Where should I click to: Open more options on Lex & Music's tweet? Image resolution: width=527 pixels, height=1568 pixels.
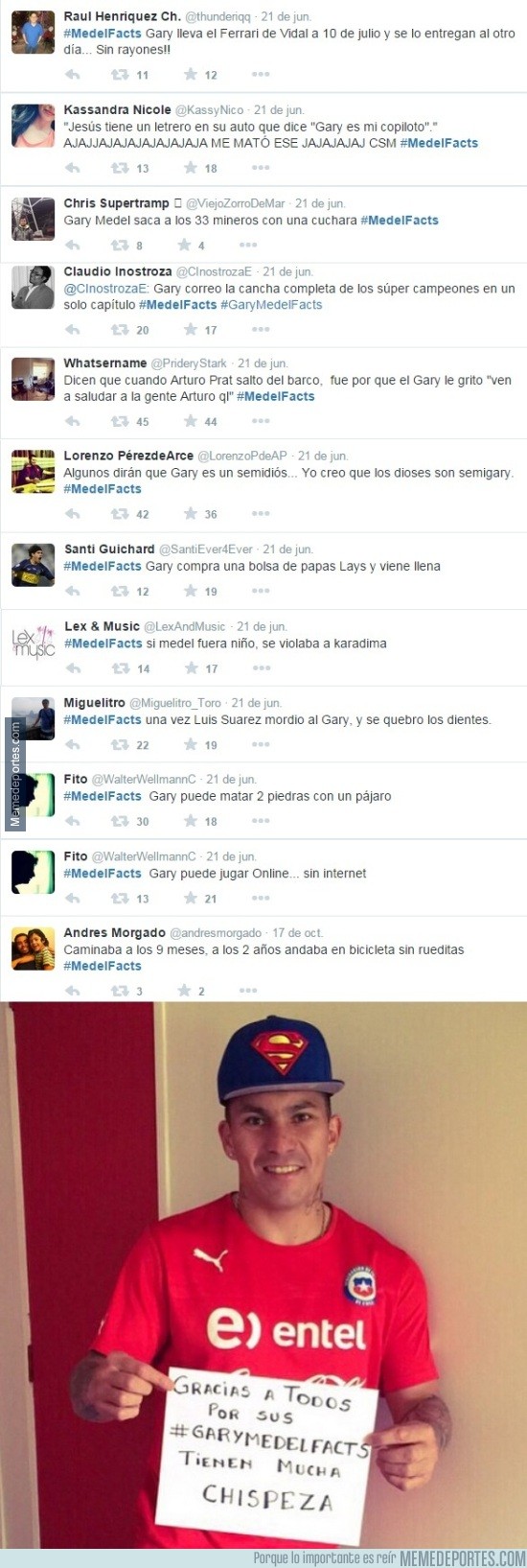point(261,668)
